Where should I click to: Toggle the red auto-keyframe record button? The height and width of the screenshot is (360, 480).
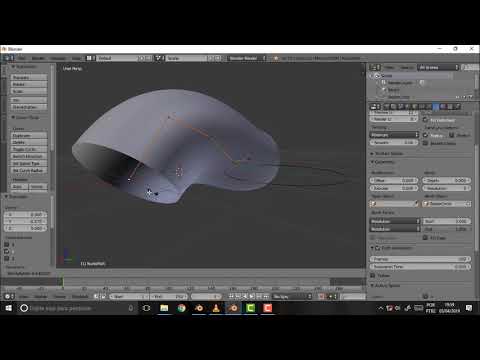tap(321, 296)
